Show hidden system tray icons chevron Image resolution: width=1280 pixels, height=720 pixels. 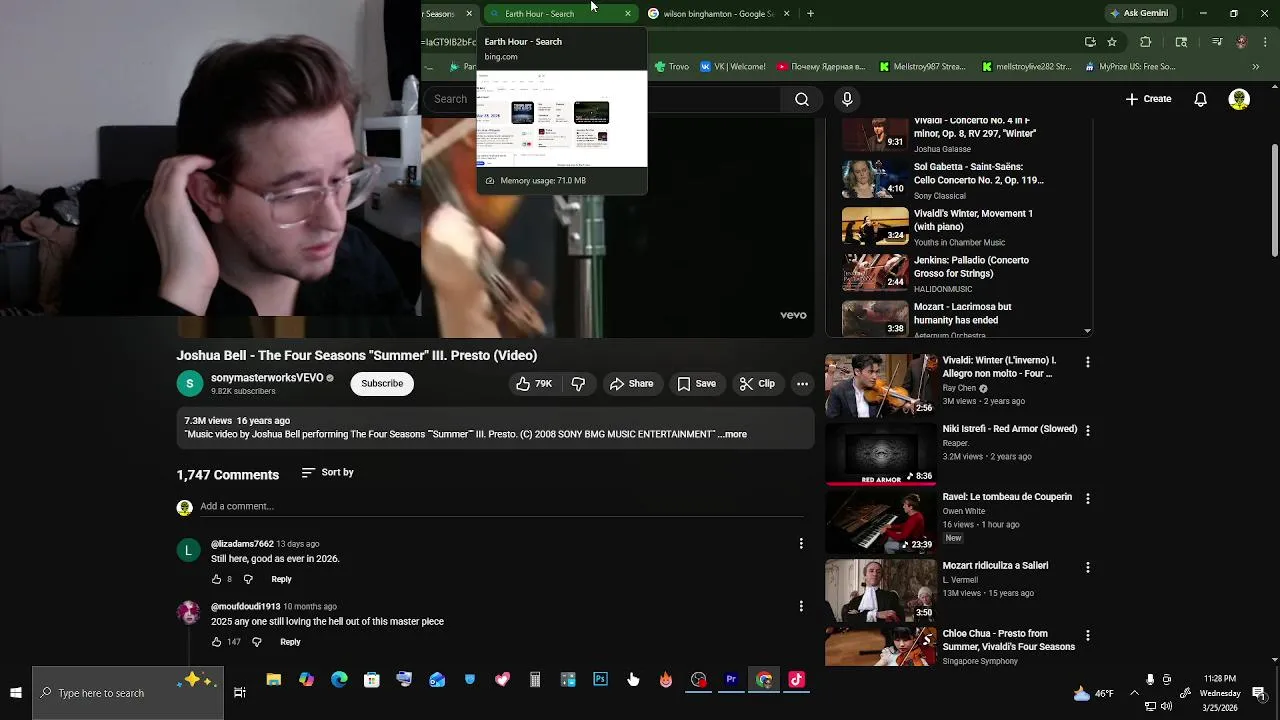tap(1134, 693)
